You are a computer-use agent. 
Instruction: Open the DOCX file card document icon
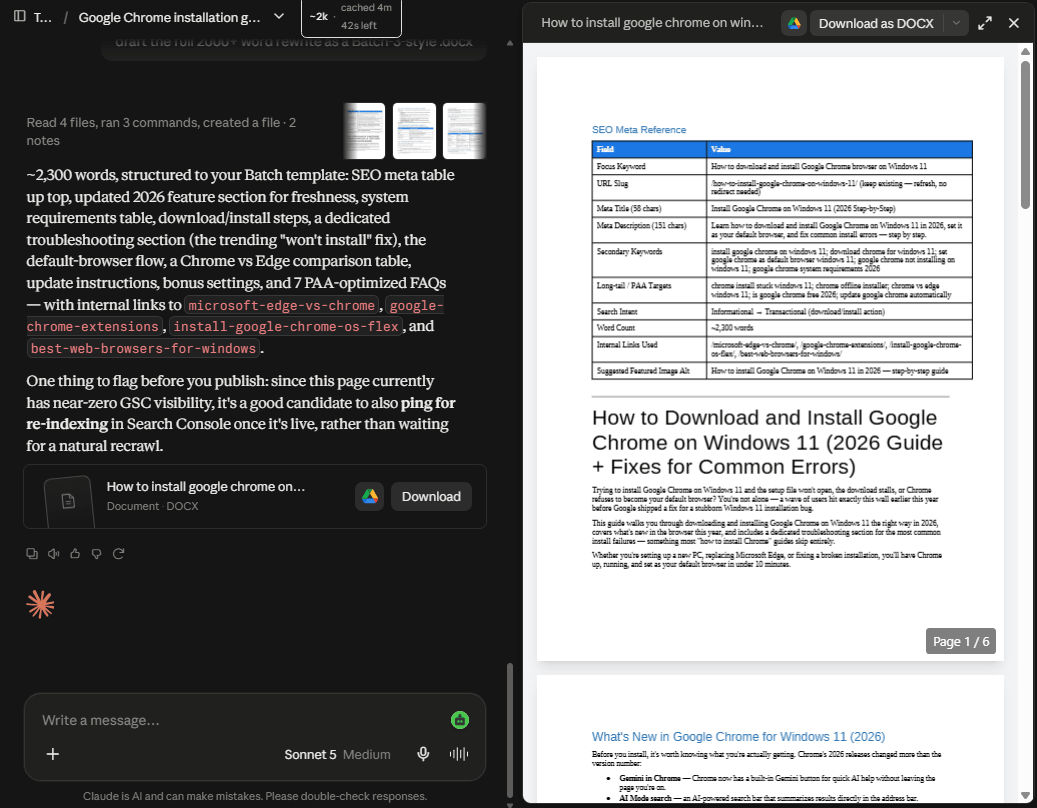69,501
